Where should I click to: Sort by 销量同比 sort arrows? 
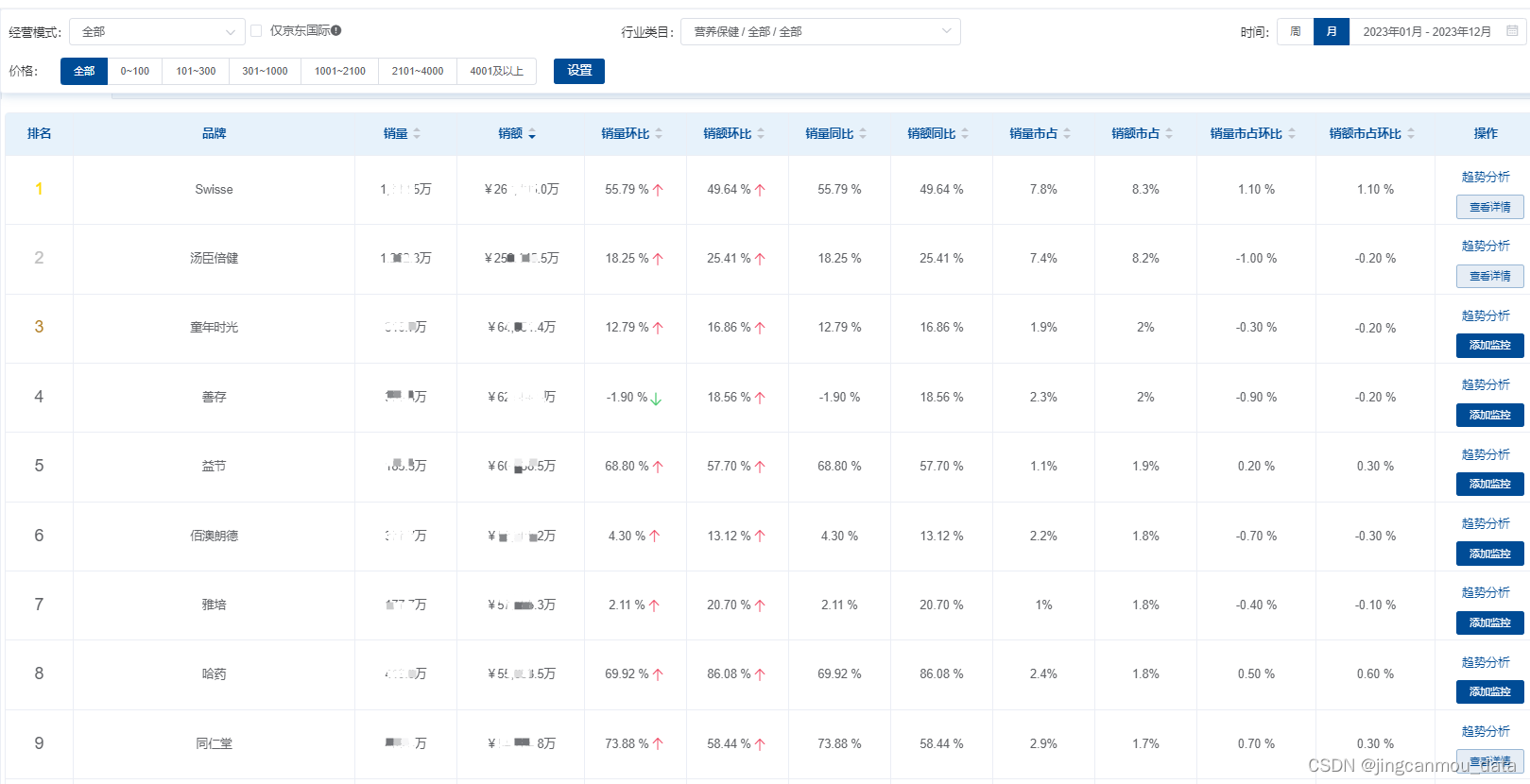coord(863,134)
